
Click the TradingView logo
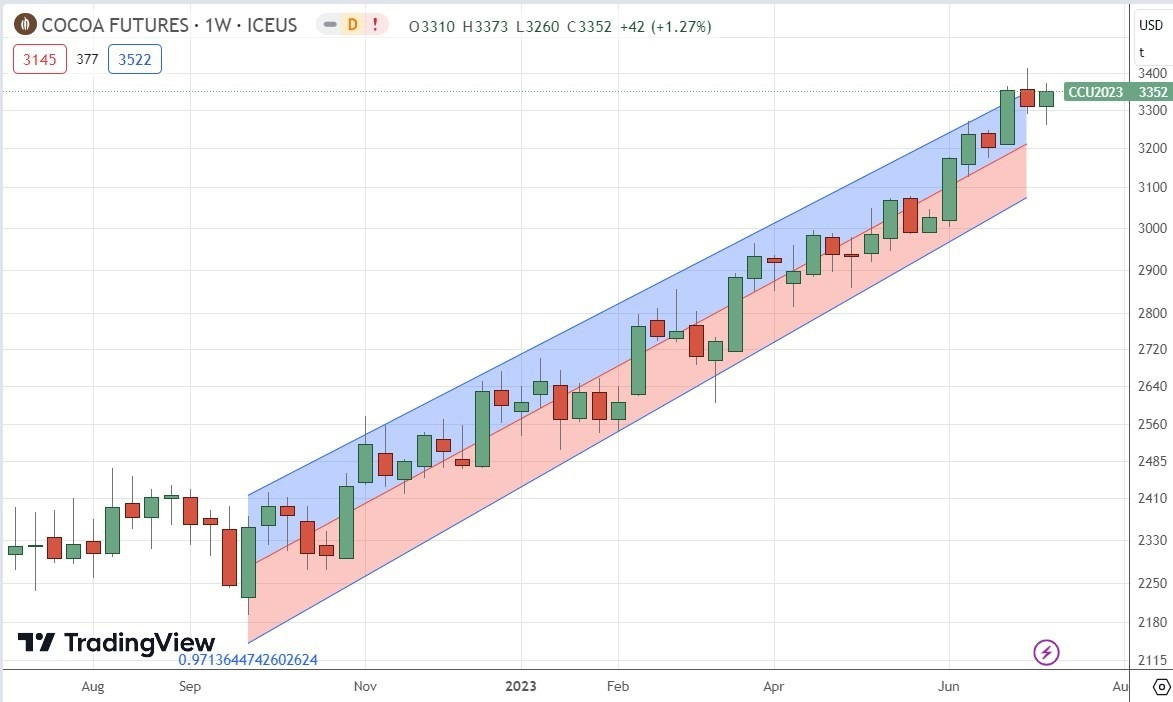(x=116, y=643)
